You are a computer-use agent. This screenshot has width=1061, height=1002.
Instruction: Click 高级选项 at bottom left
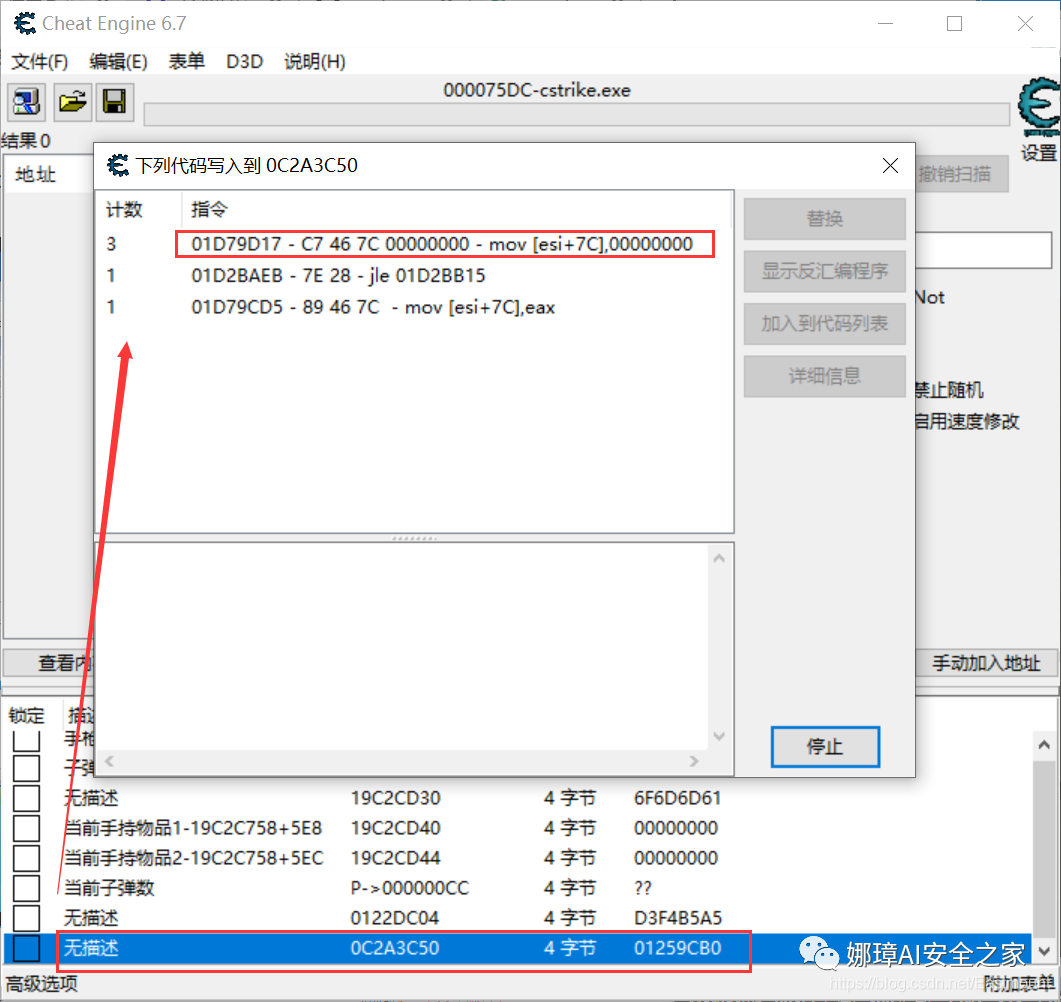(x=42, y=984)
